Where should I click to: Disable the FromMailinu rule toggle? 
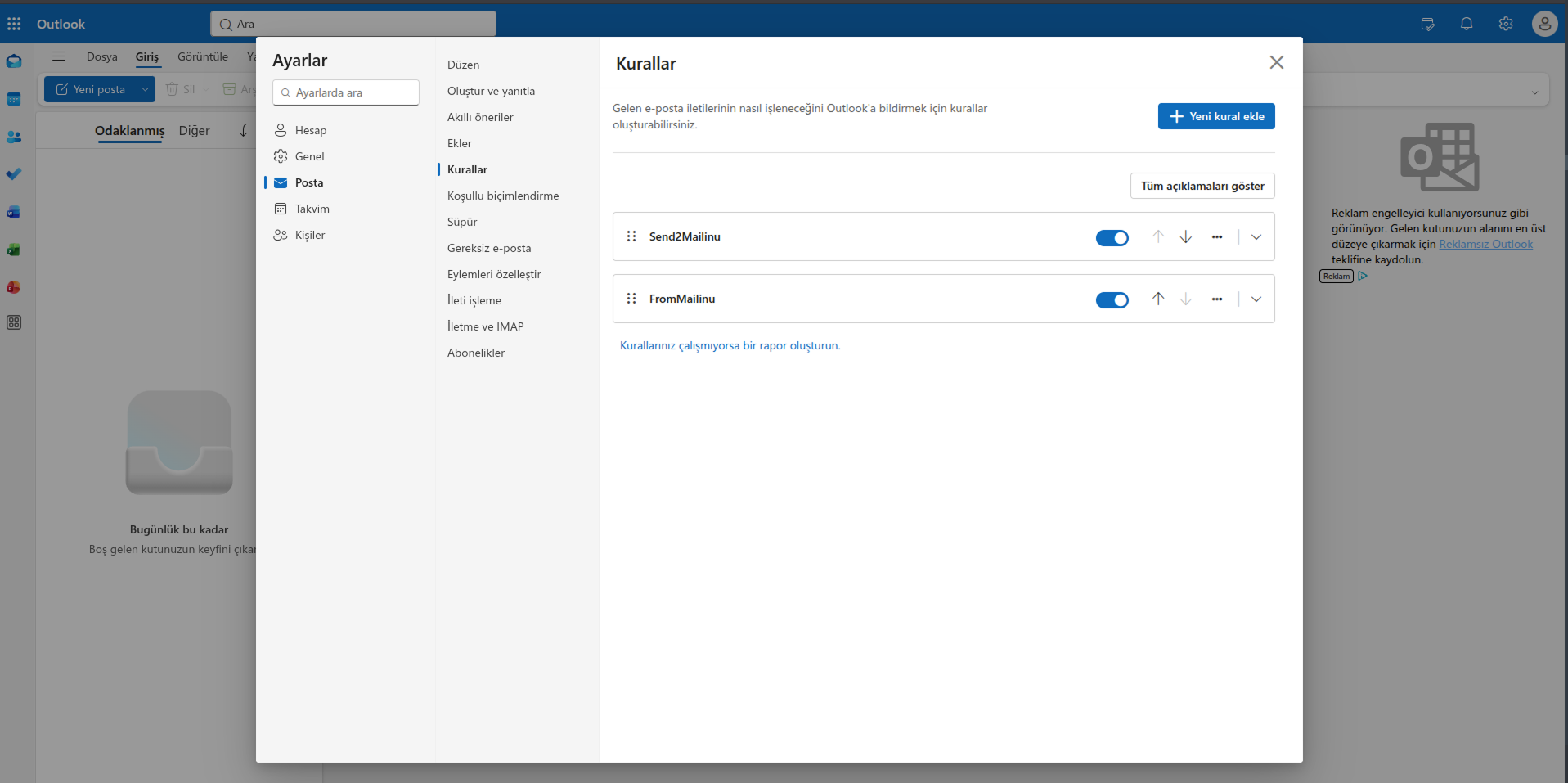click(x=1112, y=299)
